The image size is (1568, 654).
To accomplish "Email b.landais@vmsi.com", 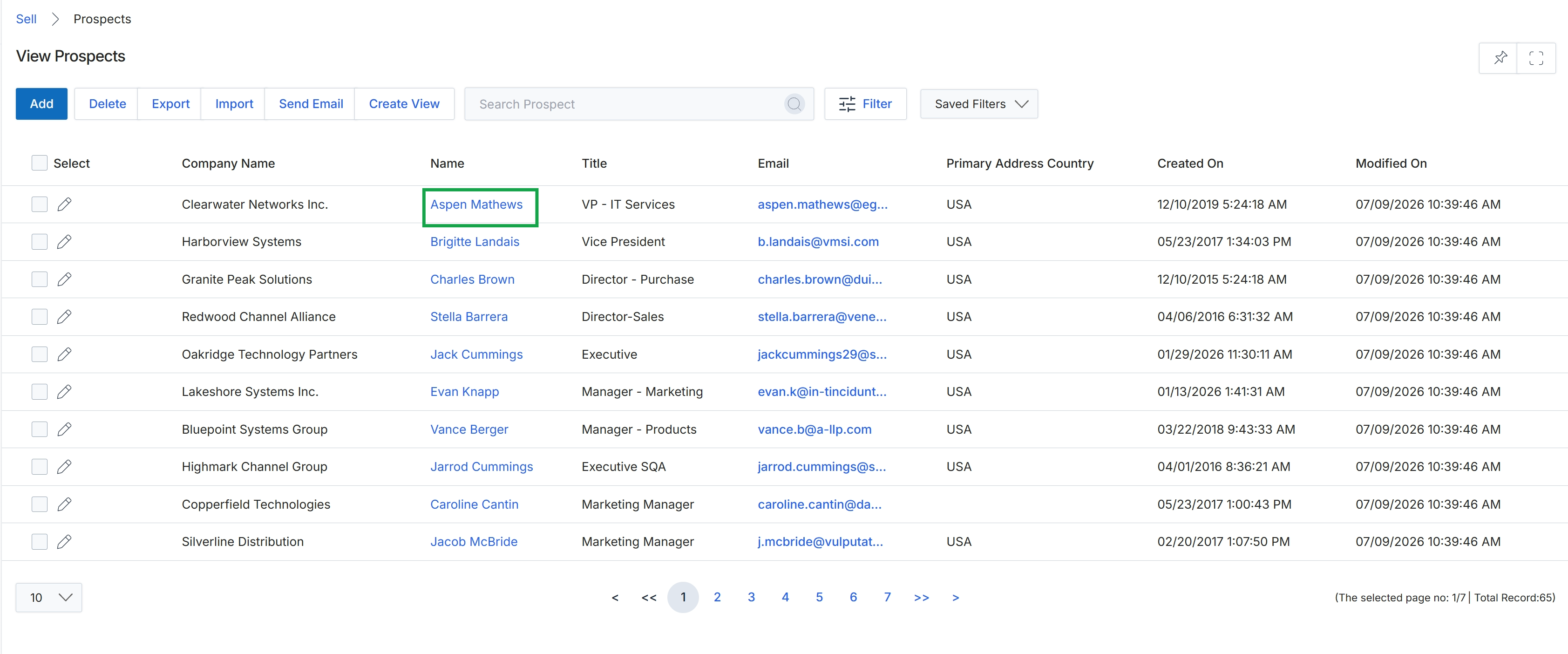I will coord(818,242).
